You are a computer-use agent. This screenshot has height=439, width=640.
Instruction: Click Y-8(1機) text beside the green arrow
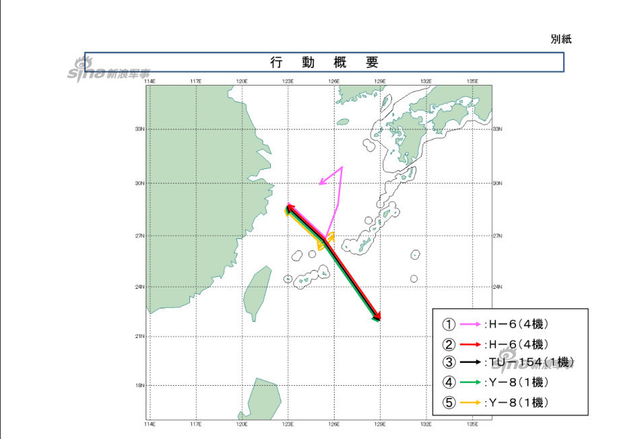518,382
